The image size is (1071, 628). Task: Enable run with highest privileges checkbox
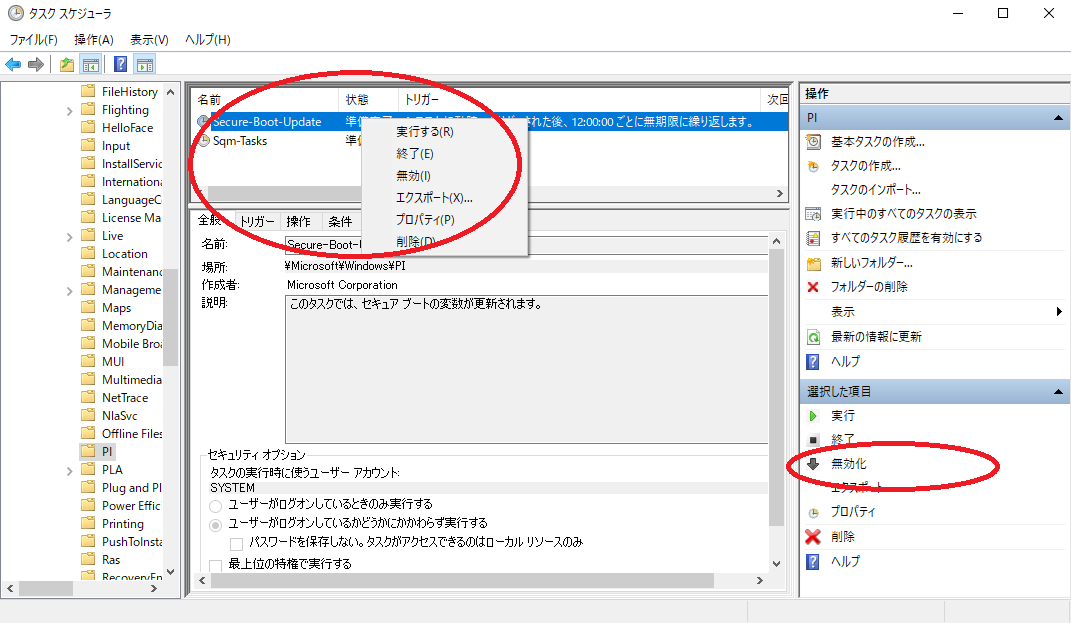pos(216,565)
